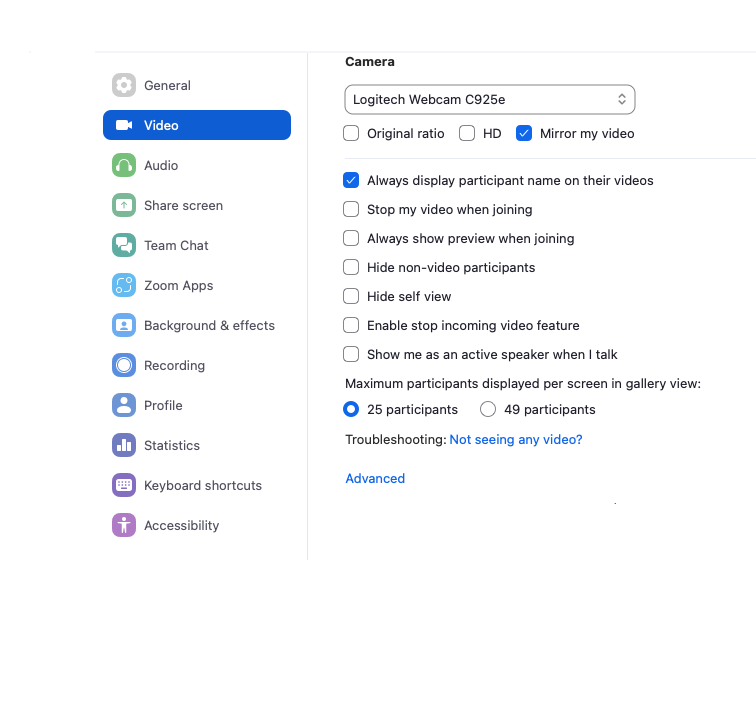Click the Background & effects icon
756x717 pixels.
coord(124,325)
